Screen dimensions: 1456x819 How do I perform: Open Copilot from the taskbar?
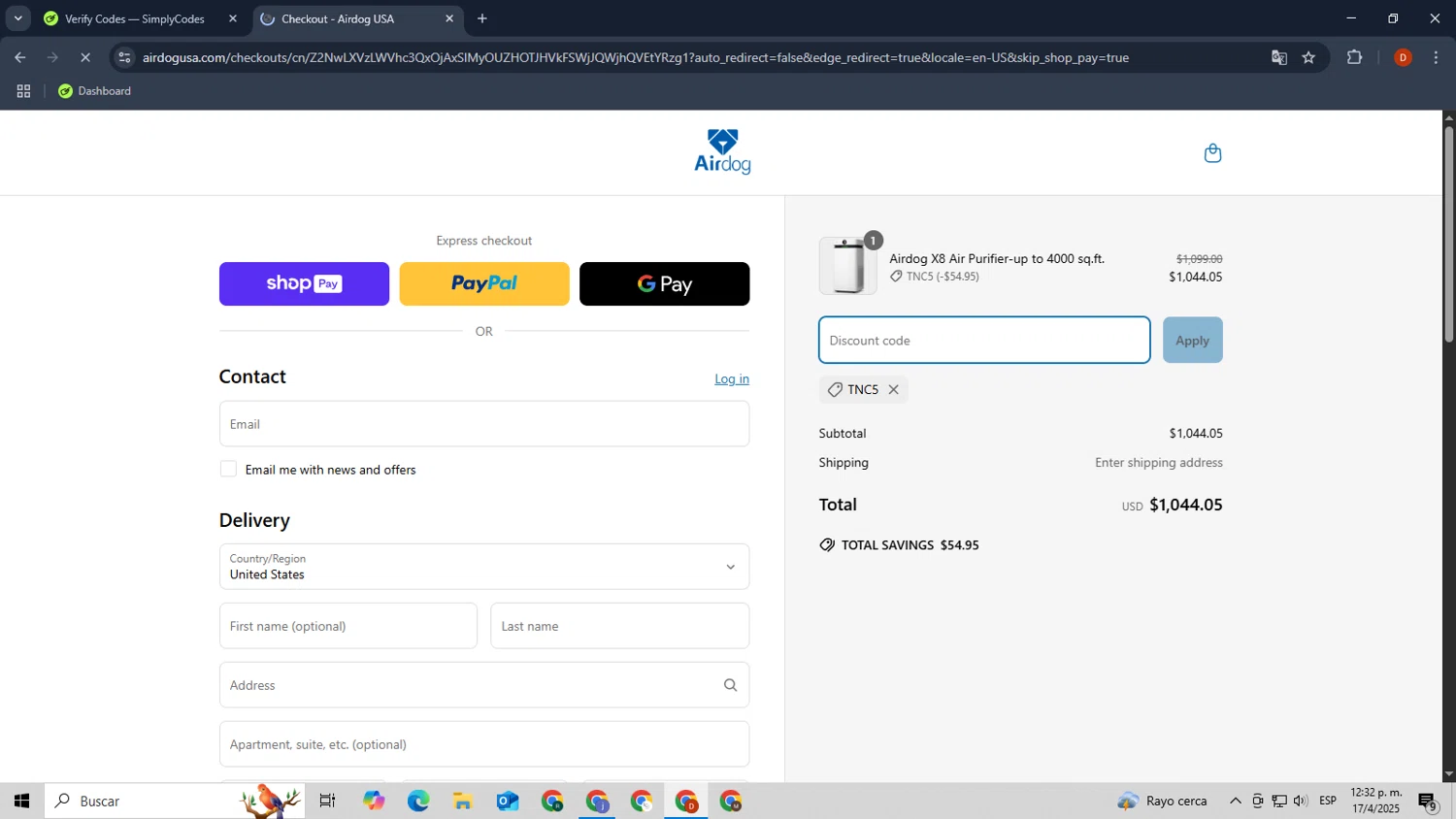click(374, 801)
